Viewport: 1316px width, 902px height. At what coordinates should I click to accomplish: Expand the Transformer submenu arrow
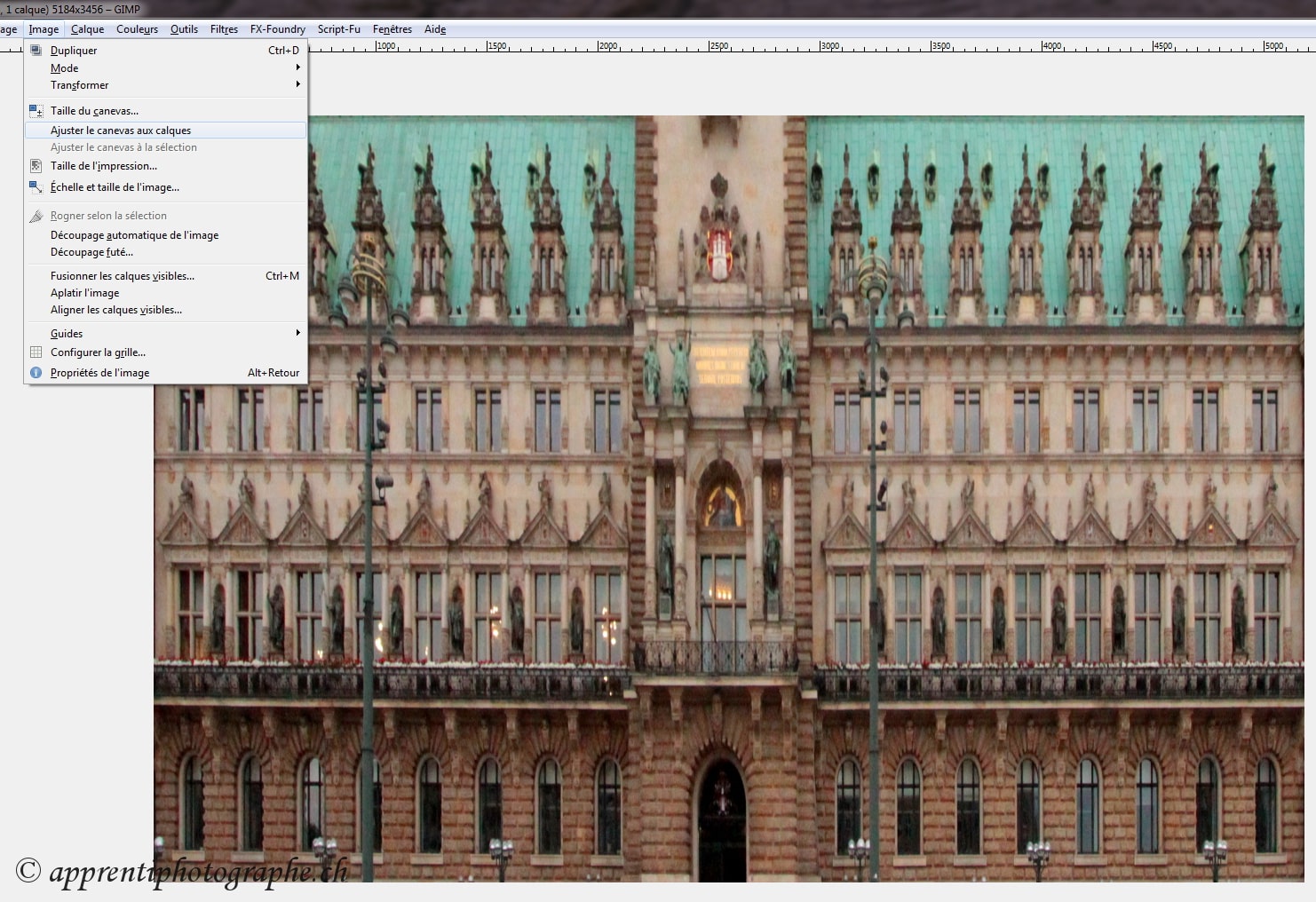pyautogui.click(x=297, y=85)
